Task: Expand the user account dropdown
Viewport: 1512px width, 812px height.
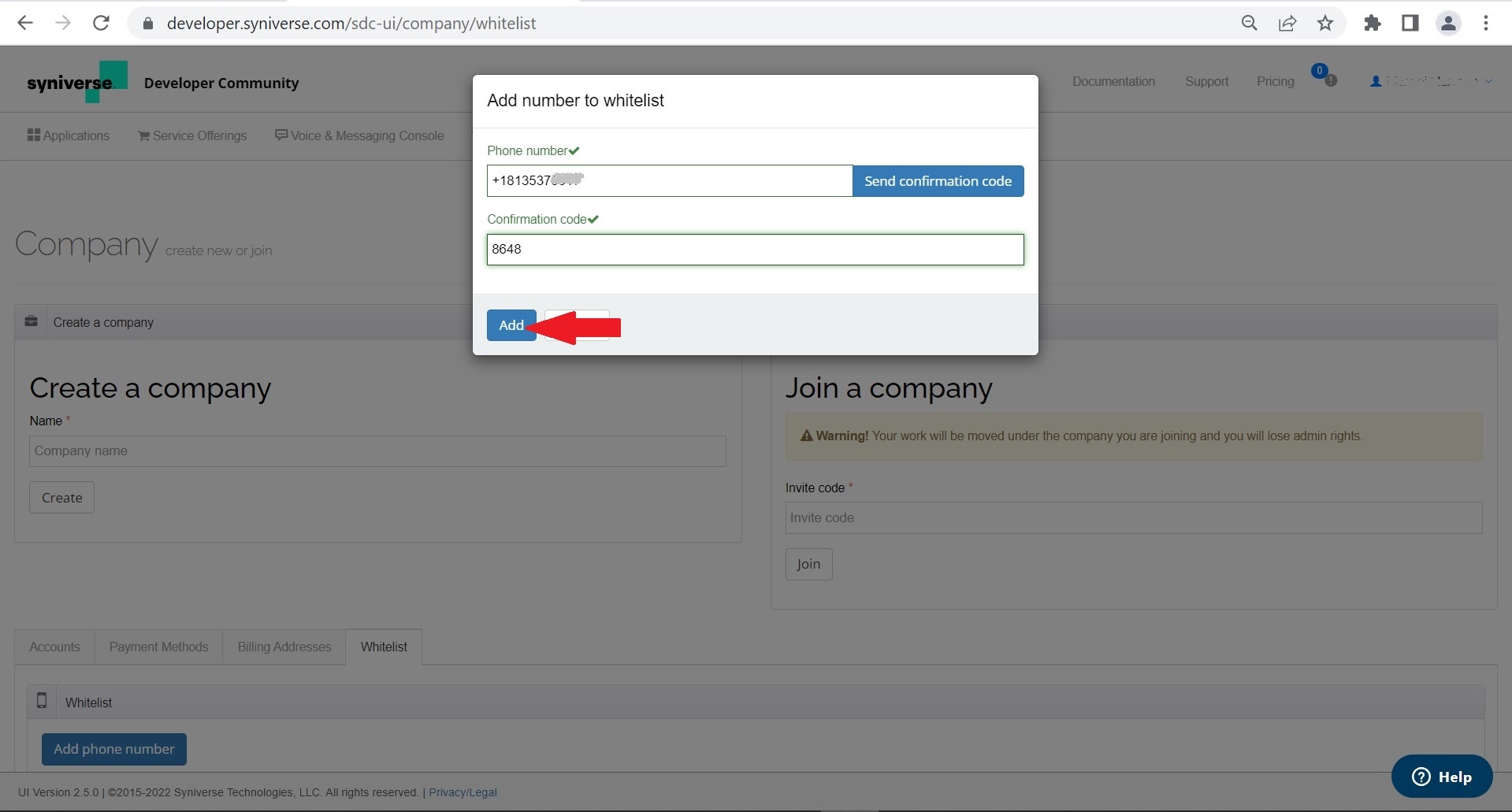Action: [1431, 81]
